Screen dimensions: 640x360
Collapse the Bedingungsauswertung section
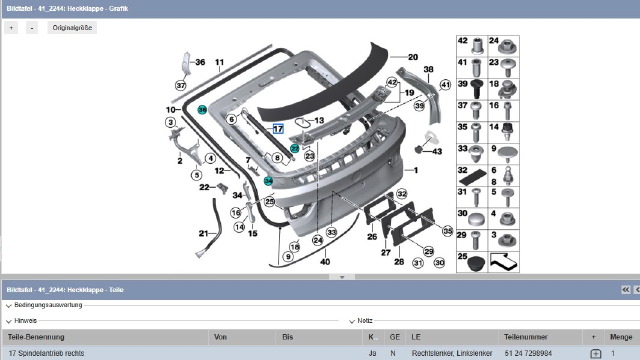(x=9, y=305)
